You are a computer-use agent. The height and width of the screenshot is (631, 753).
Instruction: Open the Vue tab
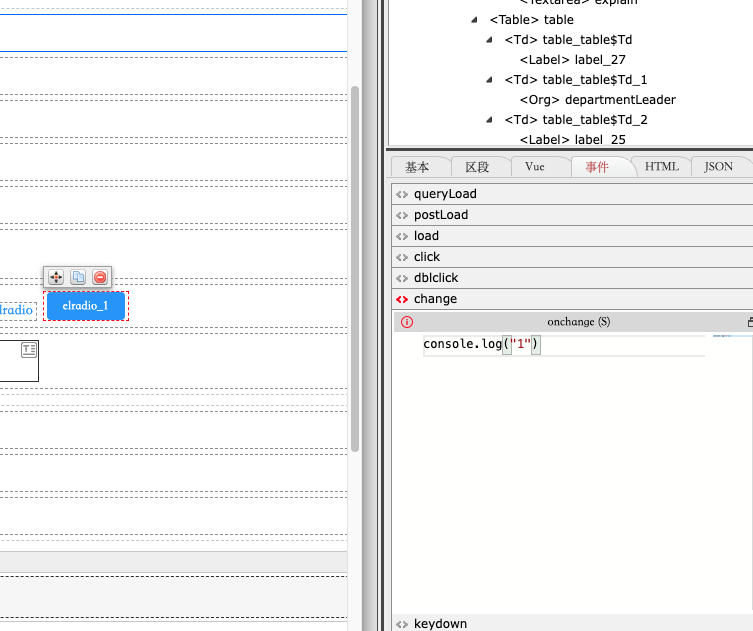tap(534, 167)
